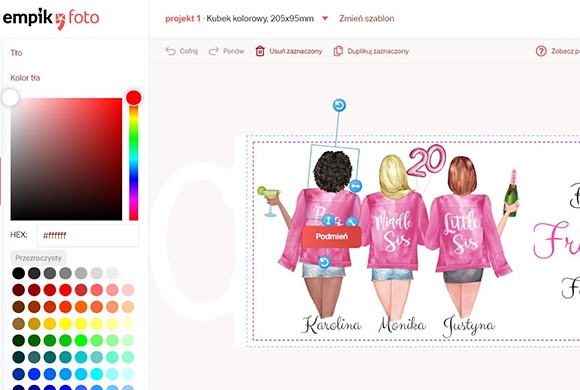Click the top rotate handle above selection
This screenshot has height=390, width=580.
[x=339, y=105]
